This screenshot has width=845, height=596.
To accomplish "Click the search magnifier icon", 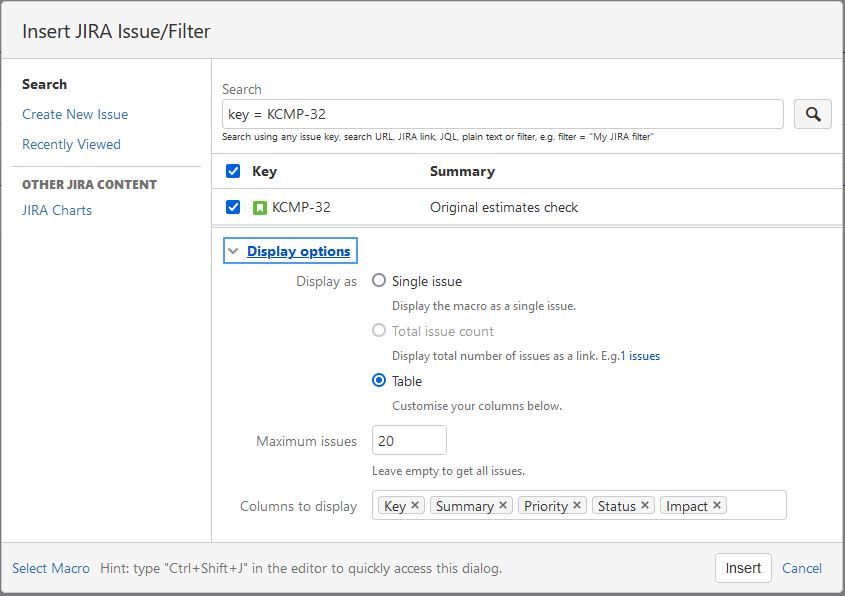I will (x=812, y=113).
